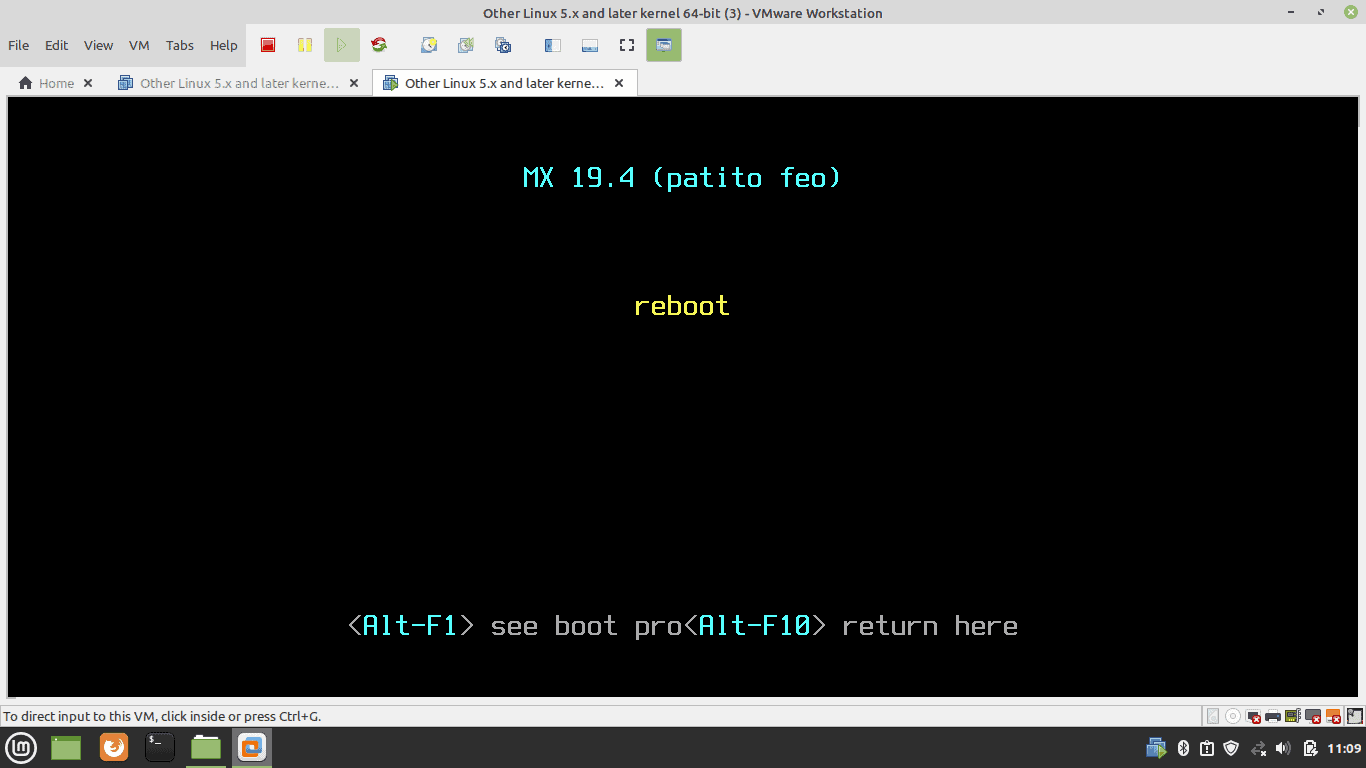Image resolution: width=1366 pixels, height=768 pixels.
Task: Click the green show desktop taskbar icon
Action: pos(66,747)
